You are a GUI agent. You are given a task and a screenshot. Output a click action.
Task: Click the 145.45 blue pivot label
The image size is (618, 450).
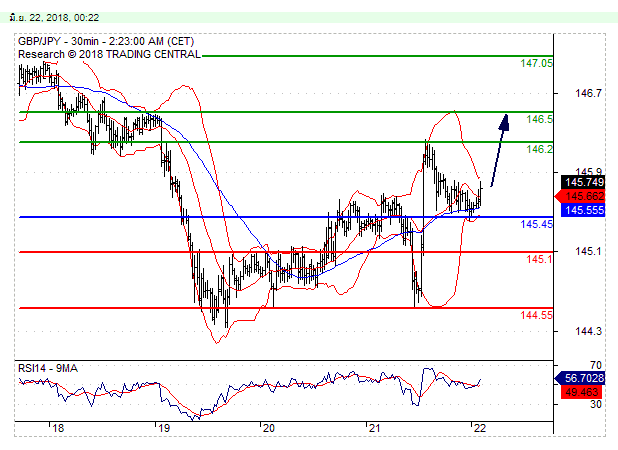click(536, 224)
